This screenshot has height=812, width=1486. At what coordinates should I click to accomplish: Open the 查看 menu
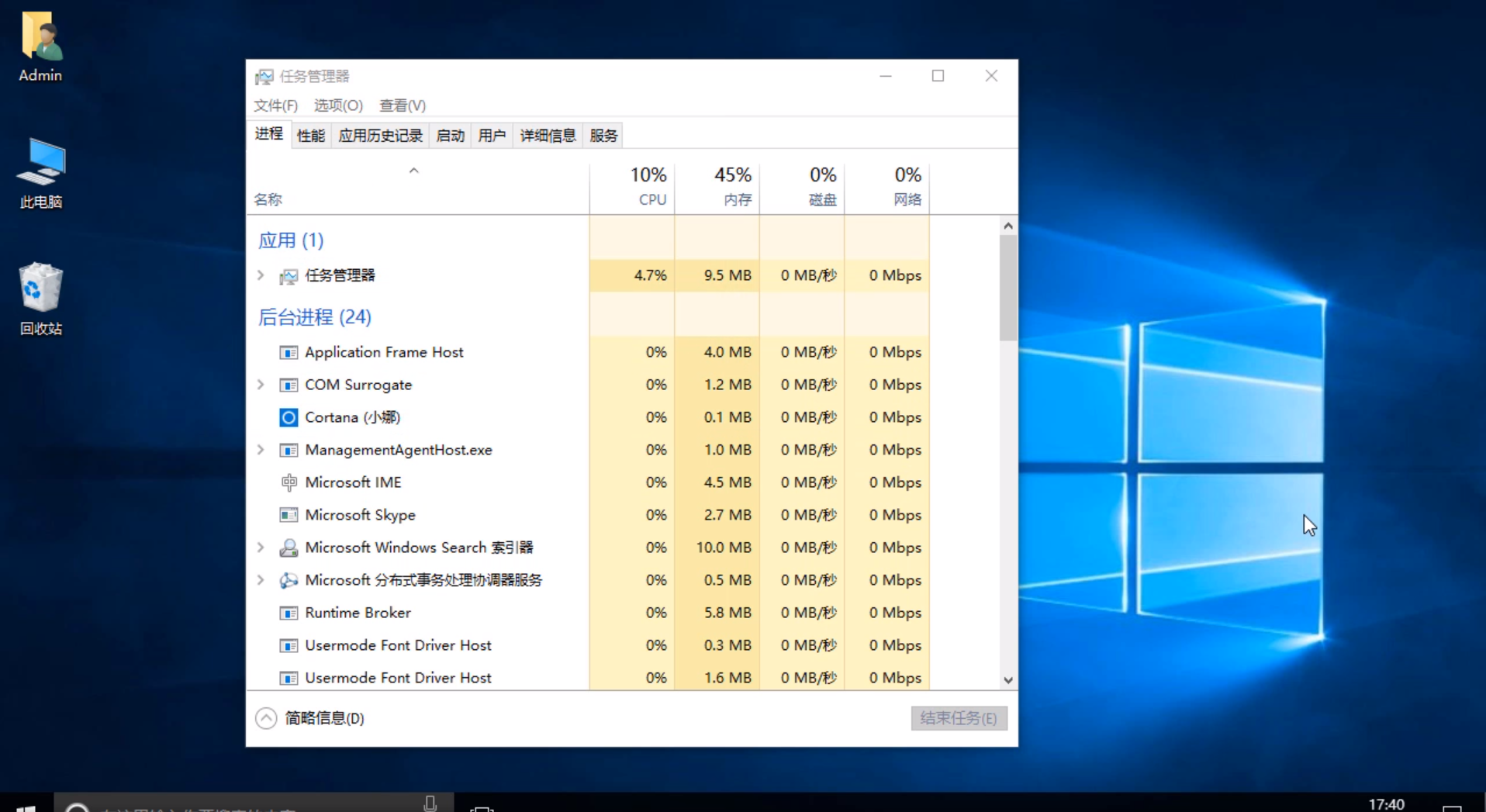pos(401,105)
